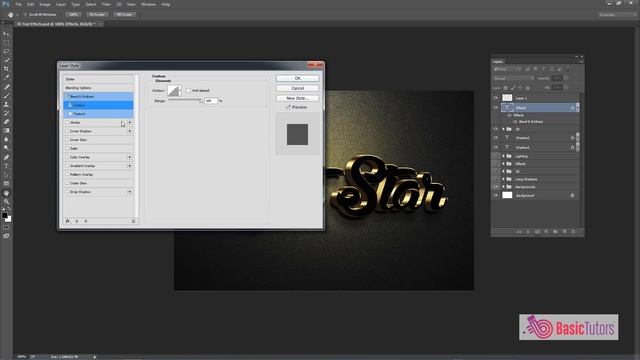Link layers icon in Layers panel footer
Image resolution: width=640 pixels, height=360 pixels.
click(x=519, y=231)
